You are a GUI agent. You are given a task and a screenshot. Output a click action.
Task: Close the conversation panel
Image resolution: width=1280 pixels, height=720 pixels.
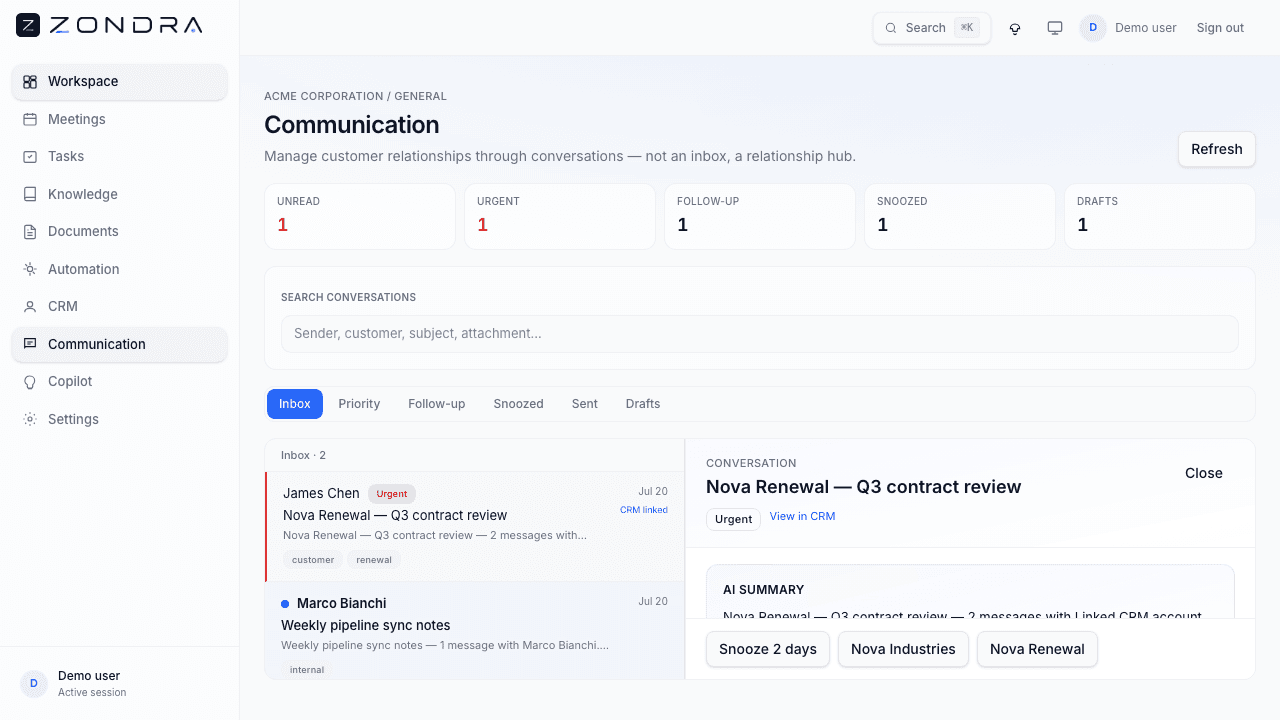pos(1204,473)
